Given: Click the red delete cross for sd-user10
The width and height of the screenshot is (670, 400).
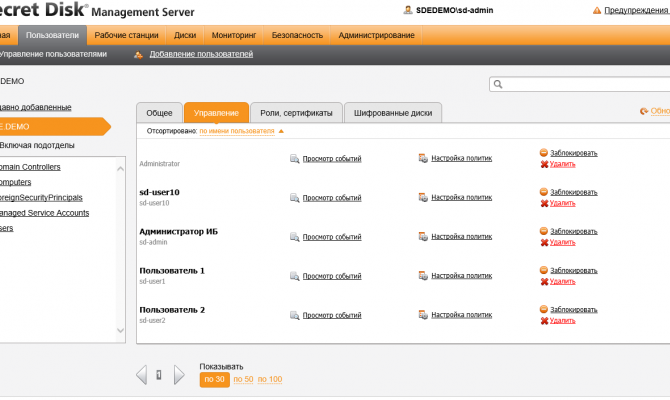Looking at the screenshot, I should [x=544, y=203].
